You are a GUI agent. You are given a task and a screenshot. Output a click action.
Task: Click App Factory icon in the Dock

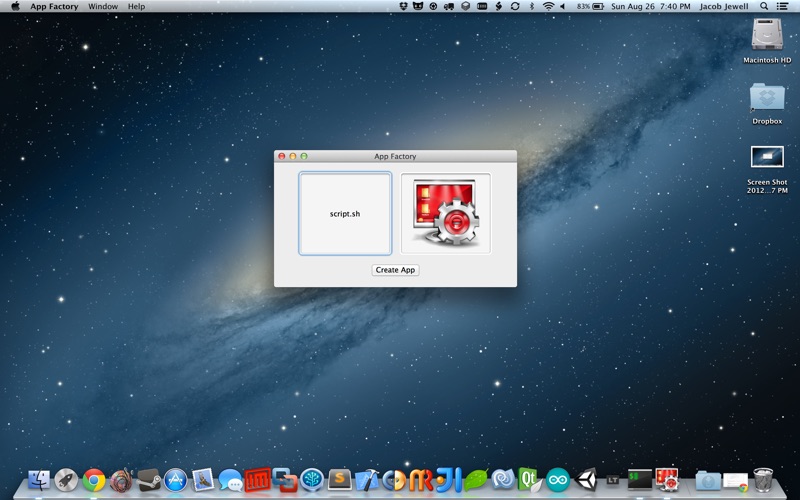[667, 480]
